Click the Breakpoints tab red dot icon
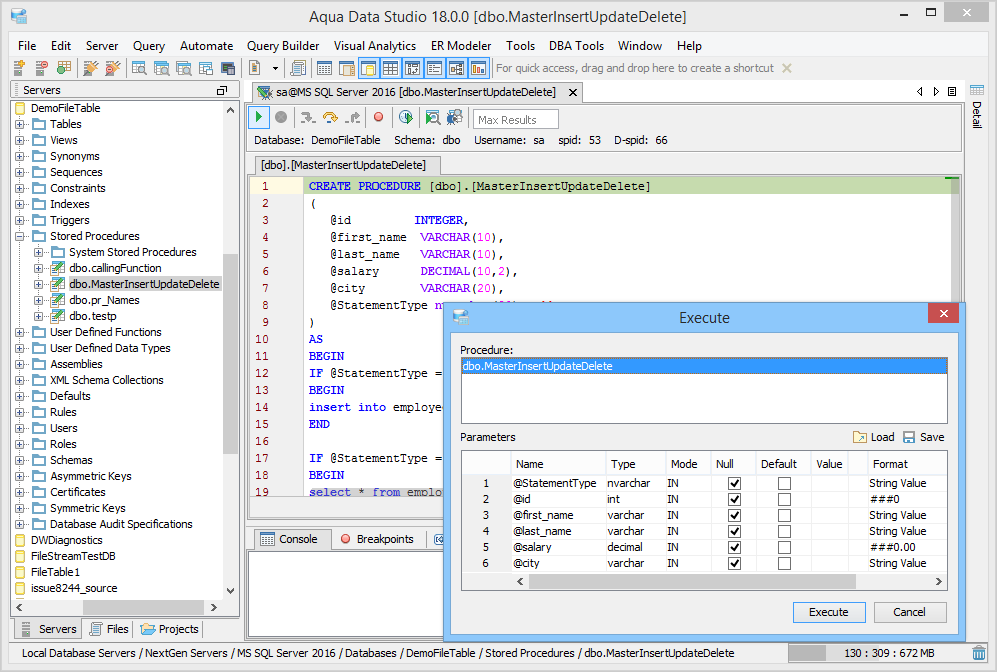Viewport: 997px width, 672px height. 345,539
